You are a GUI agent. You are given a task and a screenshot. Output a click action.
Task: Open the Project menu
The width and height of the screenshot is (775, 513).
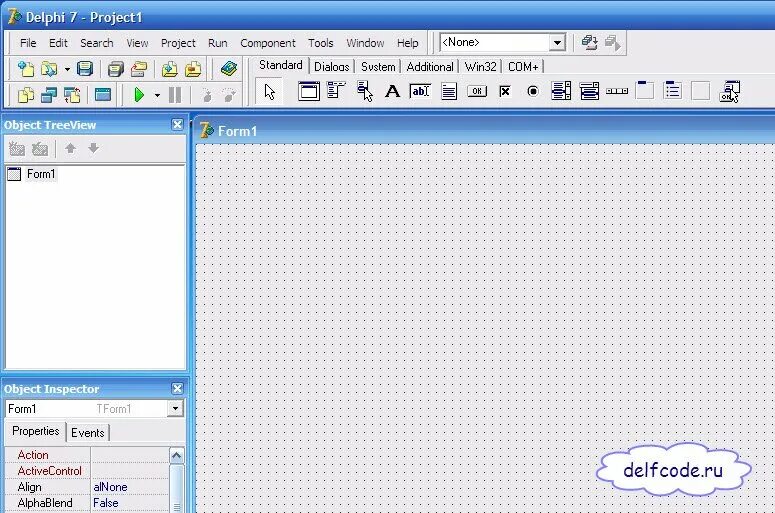[178, 43]
